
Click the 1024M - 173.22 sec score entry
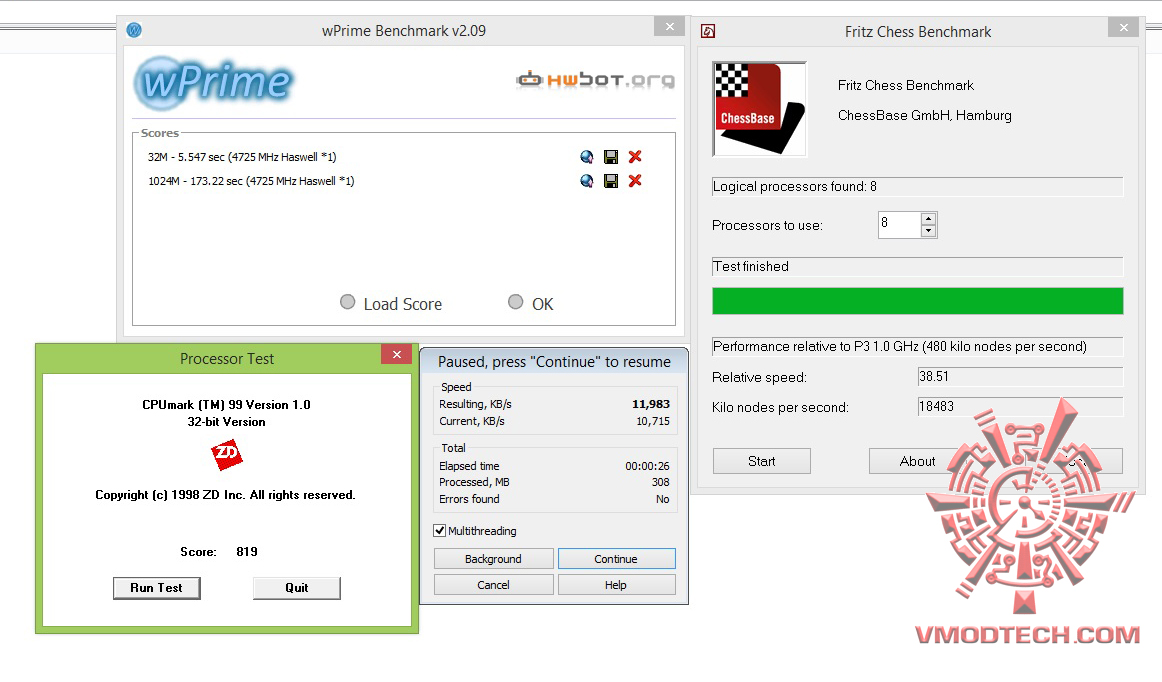click(x=251, y=181)
